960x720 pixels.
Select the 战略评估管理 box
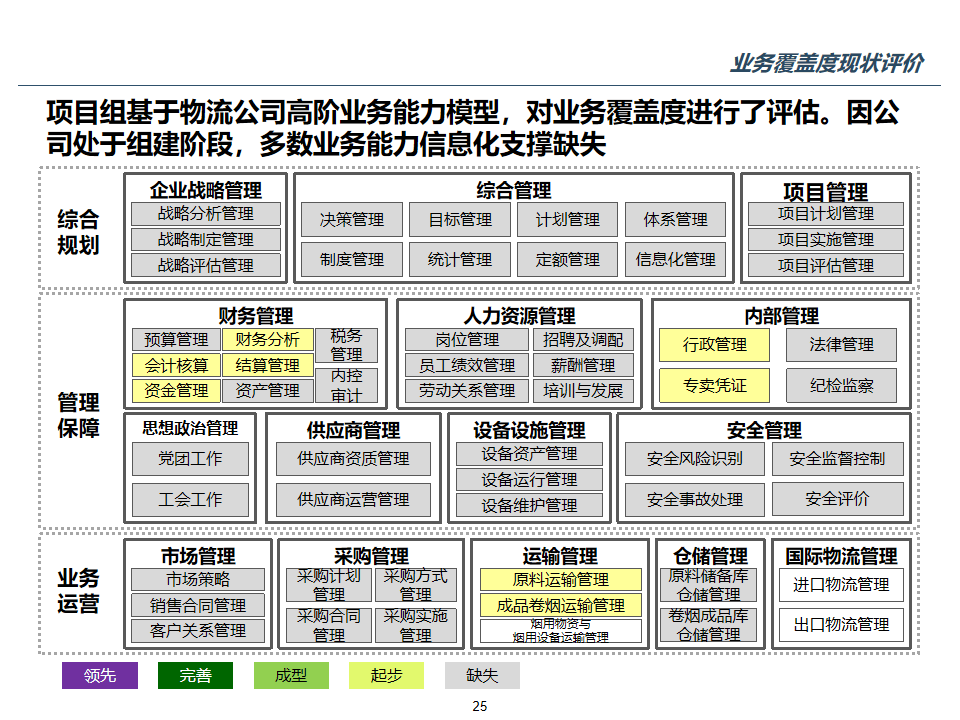point(206,265)
